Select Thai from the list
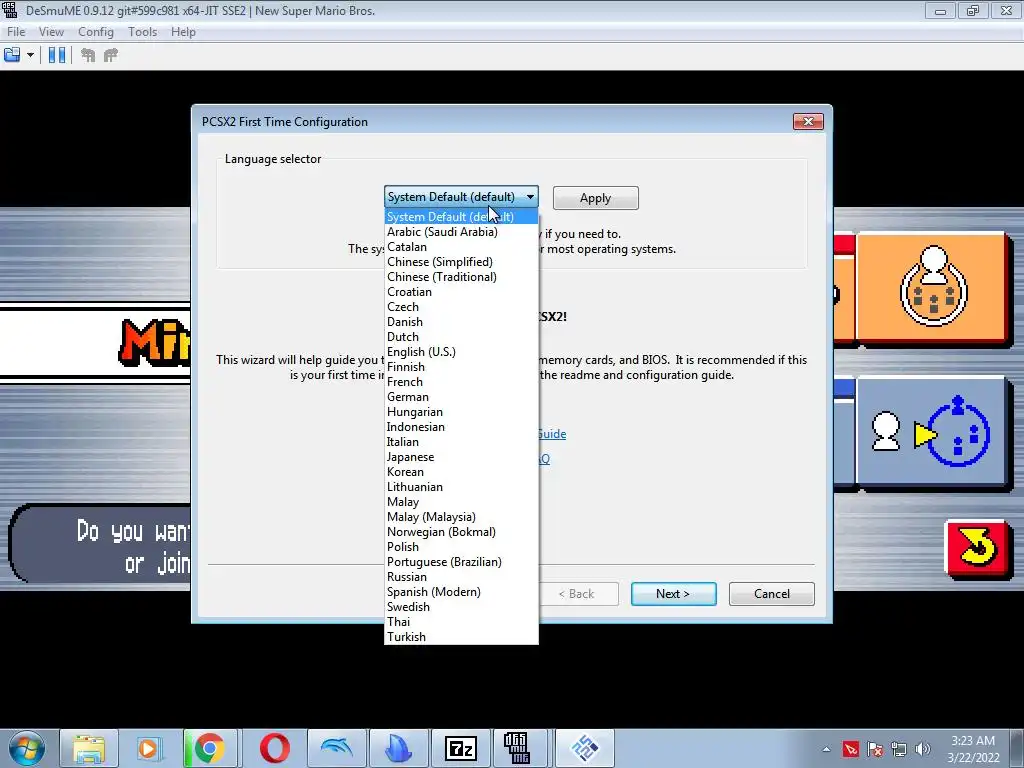This screenshot has width=1024, height=768. tap(461, 622)
